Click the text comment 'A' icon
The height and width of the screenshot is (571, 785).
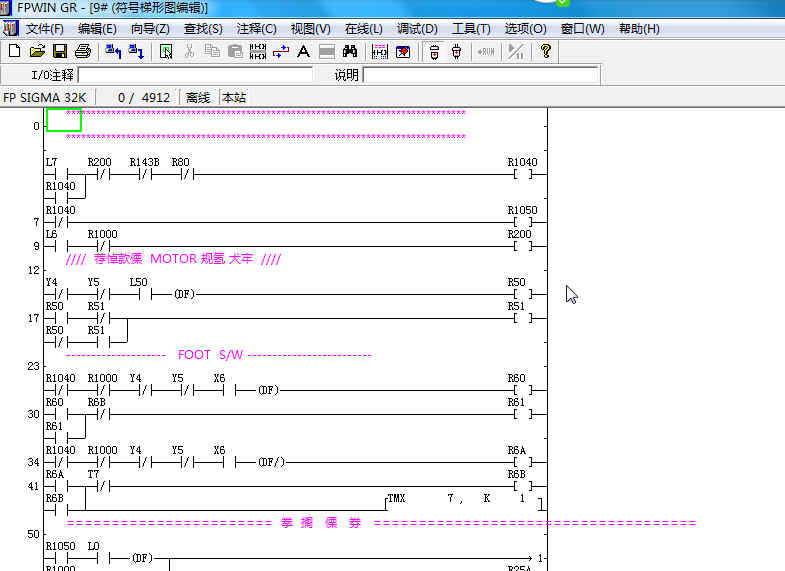[x=303, y=51]
